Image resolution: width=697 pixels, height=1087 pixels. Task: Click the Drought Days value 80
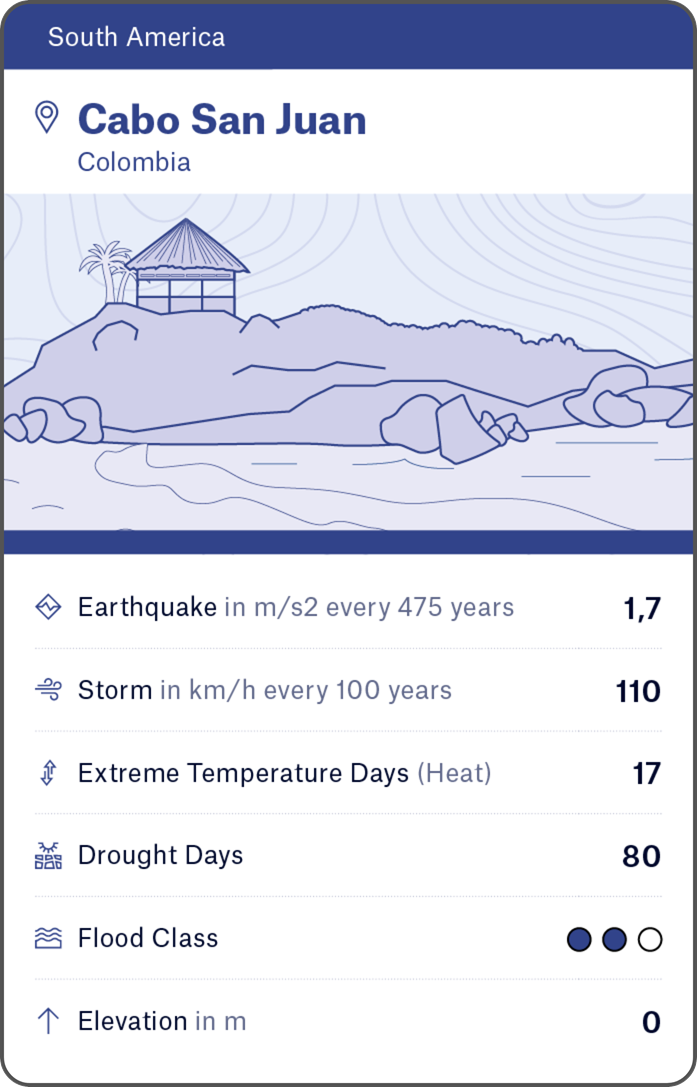[641, 857]
